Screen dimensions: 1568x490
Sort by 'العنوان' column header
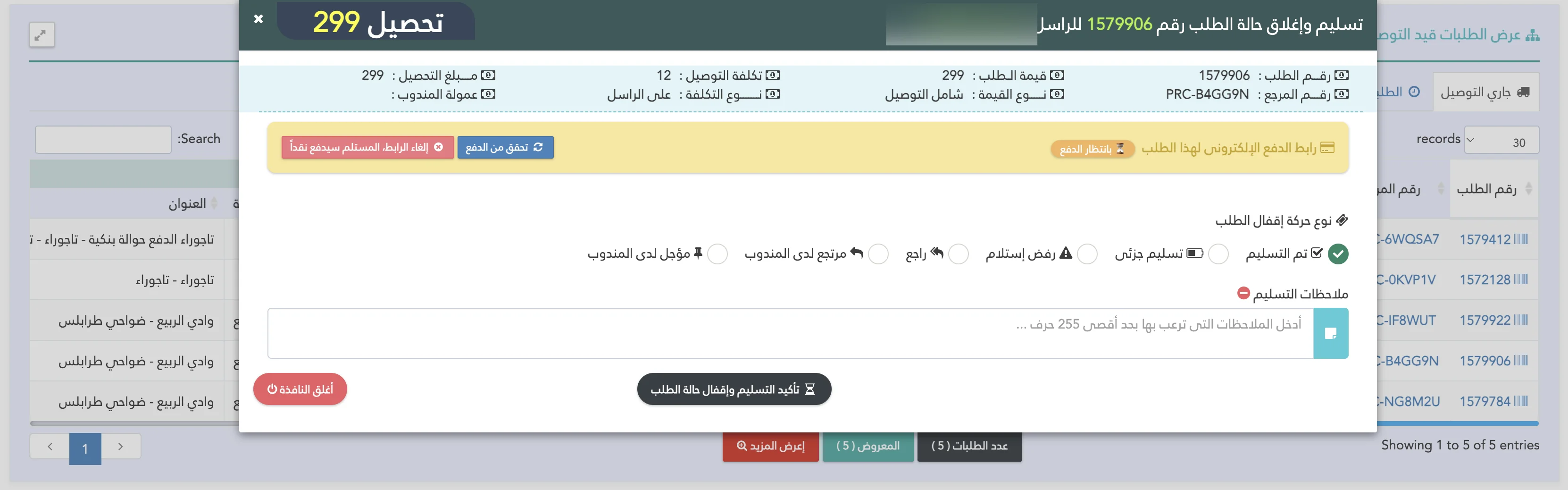click(187, 203)
